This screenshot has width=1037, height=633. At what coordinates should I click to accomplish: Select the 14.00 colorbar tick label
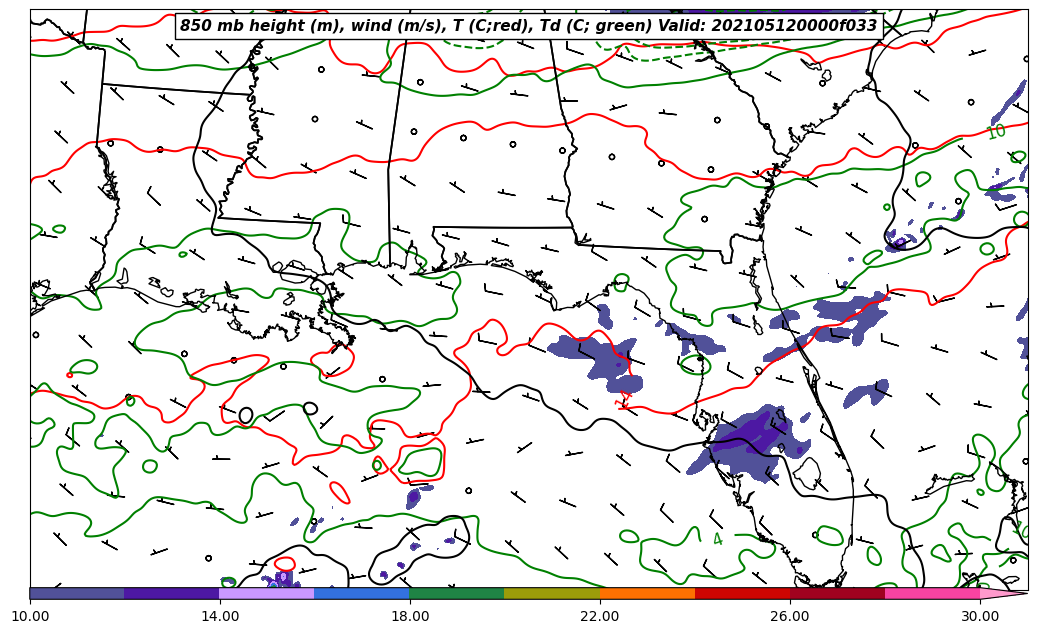(x=220, y=616)
